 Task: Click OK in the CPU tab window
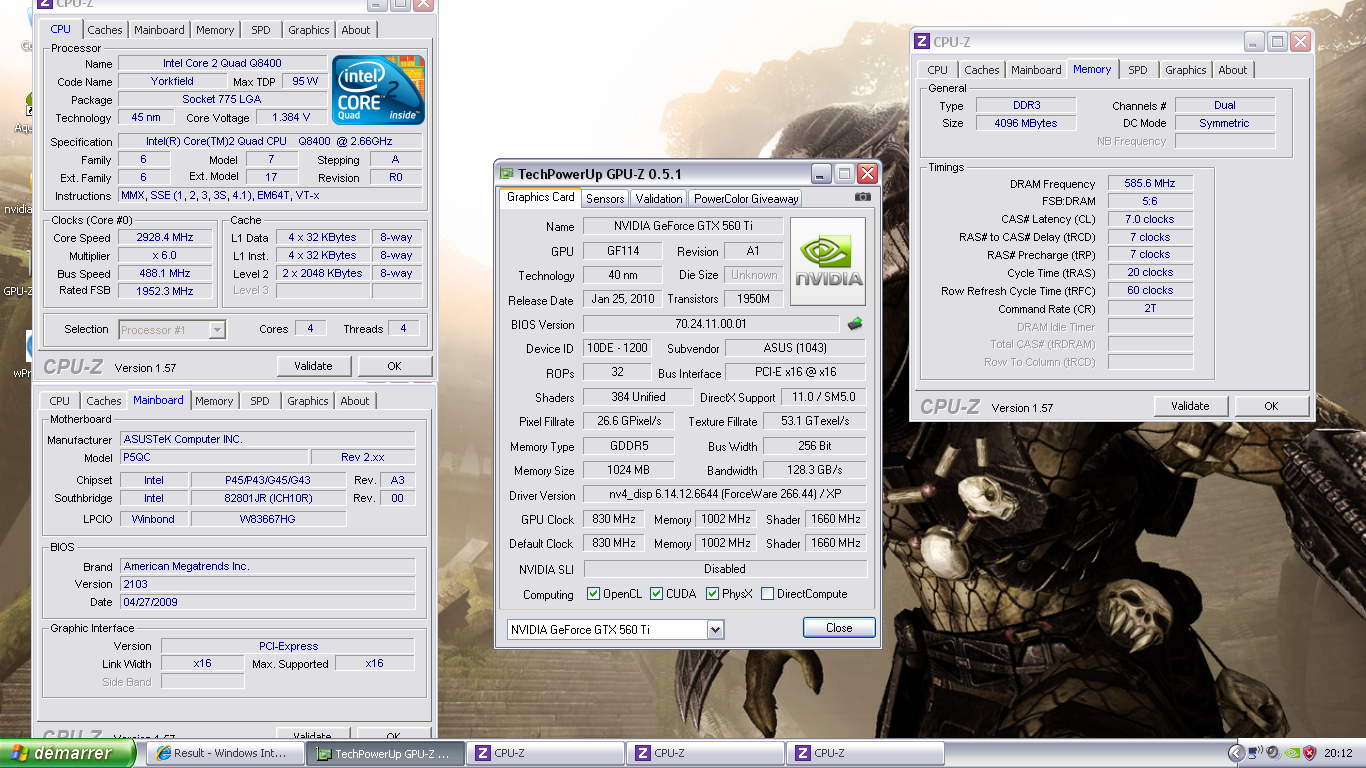[394, 366]
